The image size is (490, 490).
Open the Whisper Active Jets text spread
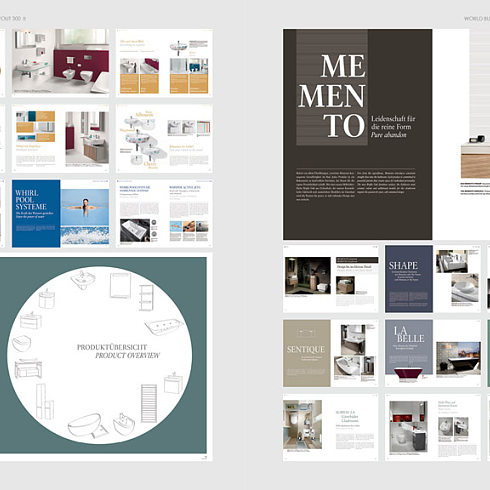click(x=164, y=213)
